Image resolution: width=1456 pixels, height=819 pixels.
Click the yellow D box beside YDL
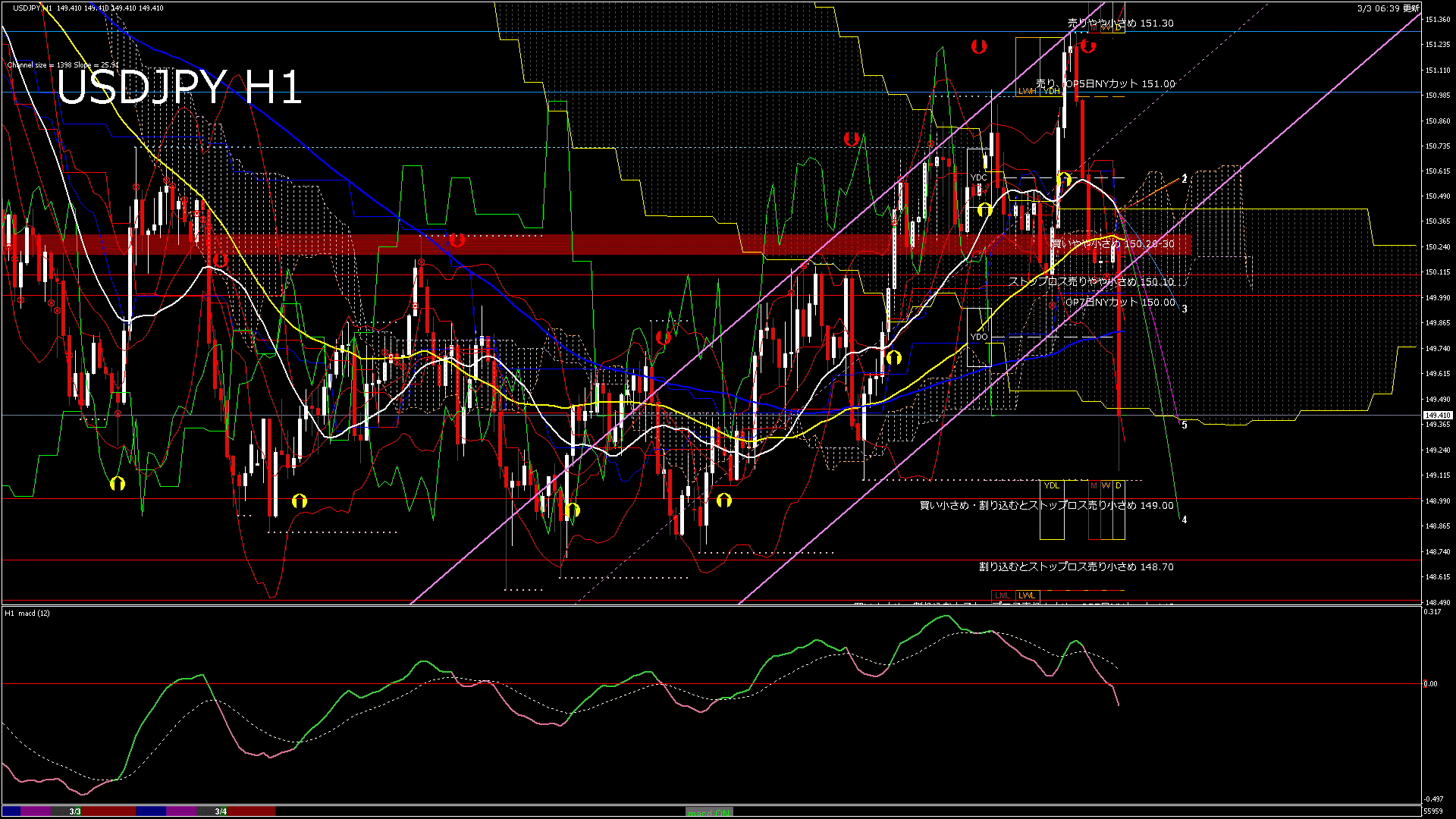[x=1118, y=485]
